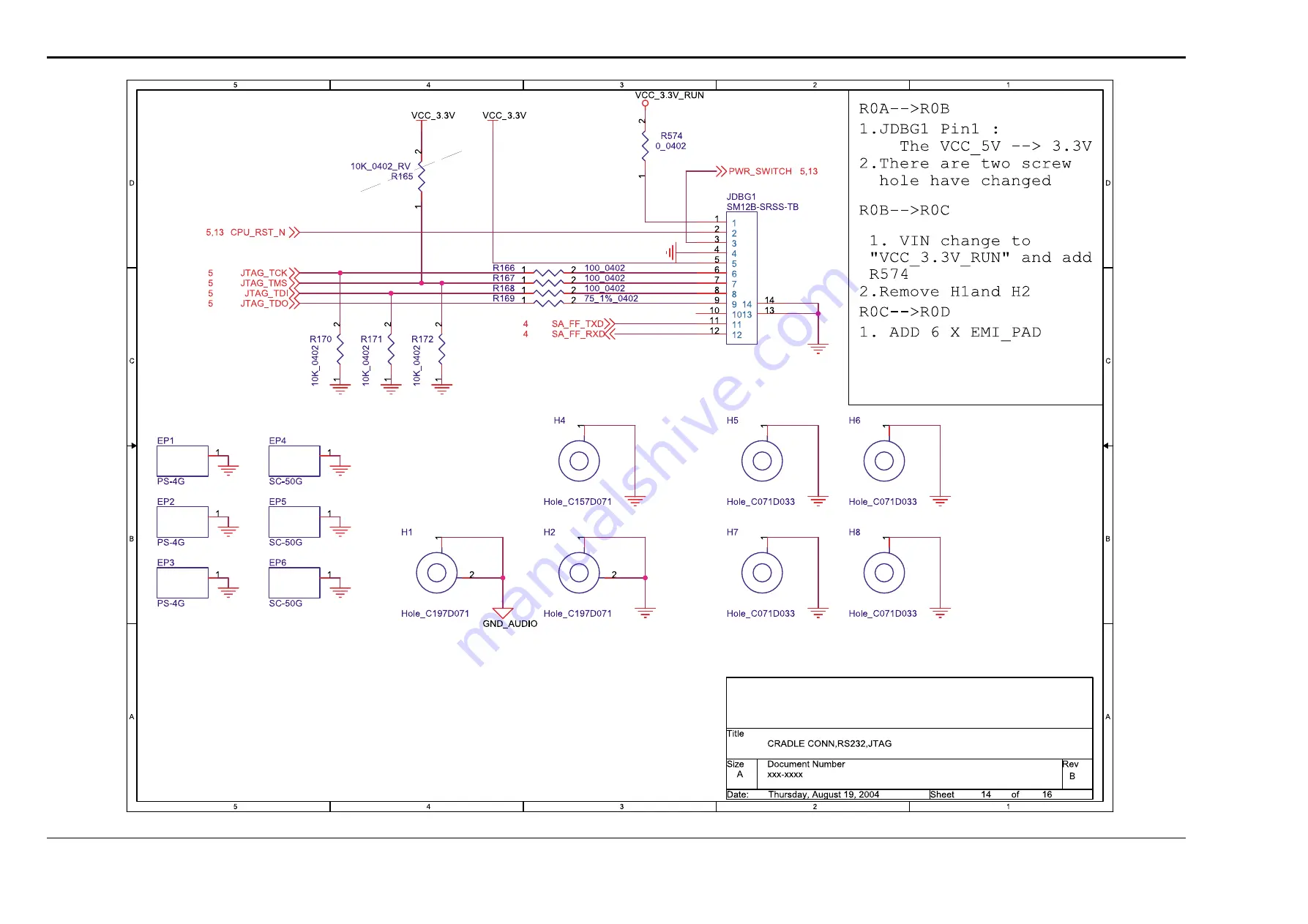Viewport: 1308px width, 924px height.
Task: Select the GND_AUDIO ground symbol label
Action: point(510,624)
